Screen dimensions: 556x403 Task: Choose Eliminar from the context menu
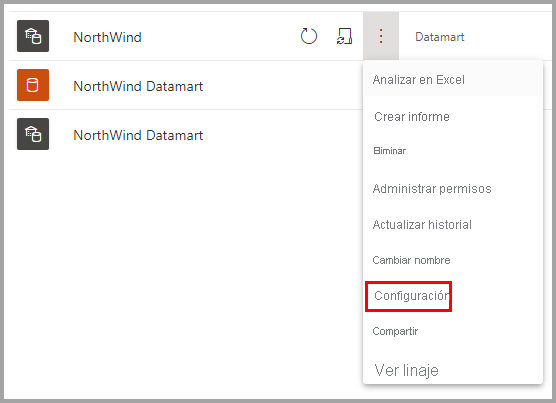453,151
